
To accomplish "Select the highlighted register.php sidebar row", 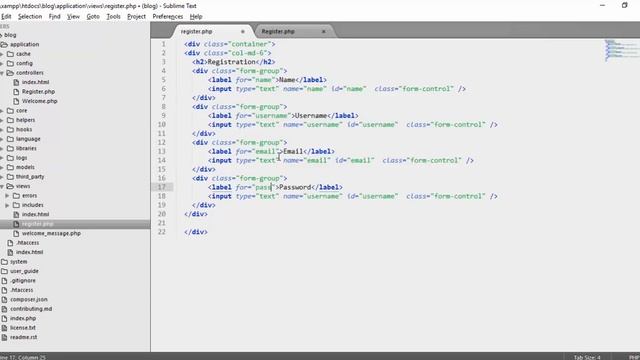I will (x=75, y=224).
